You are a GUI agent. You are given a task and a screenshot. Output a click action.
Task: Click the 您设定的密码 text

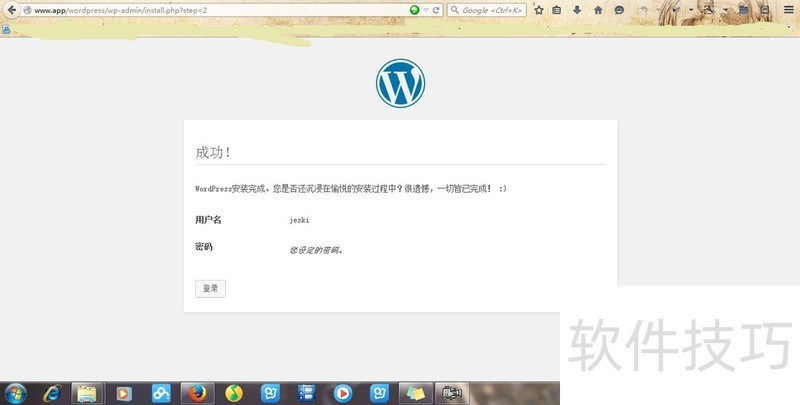click(316, 250)
